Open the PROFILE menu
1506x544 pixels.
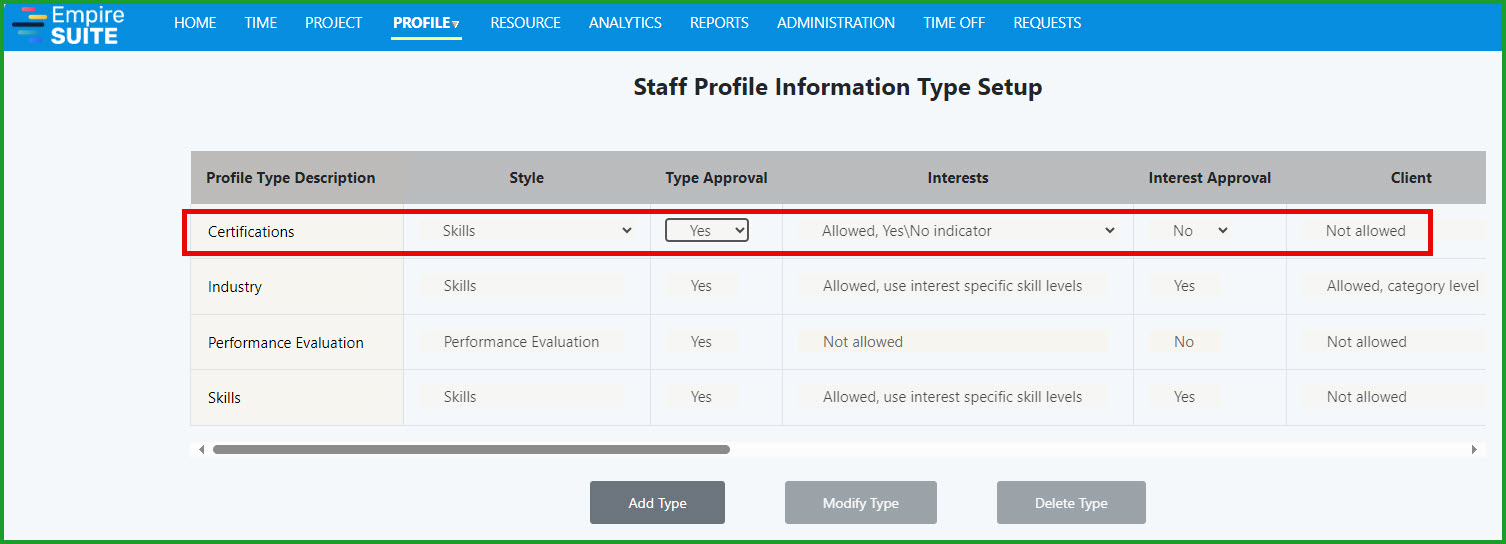pyautogui.click(x=426, y=23)
